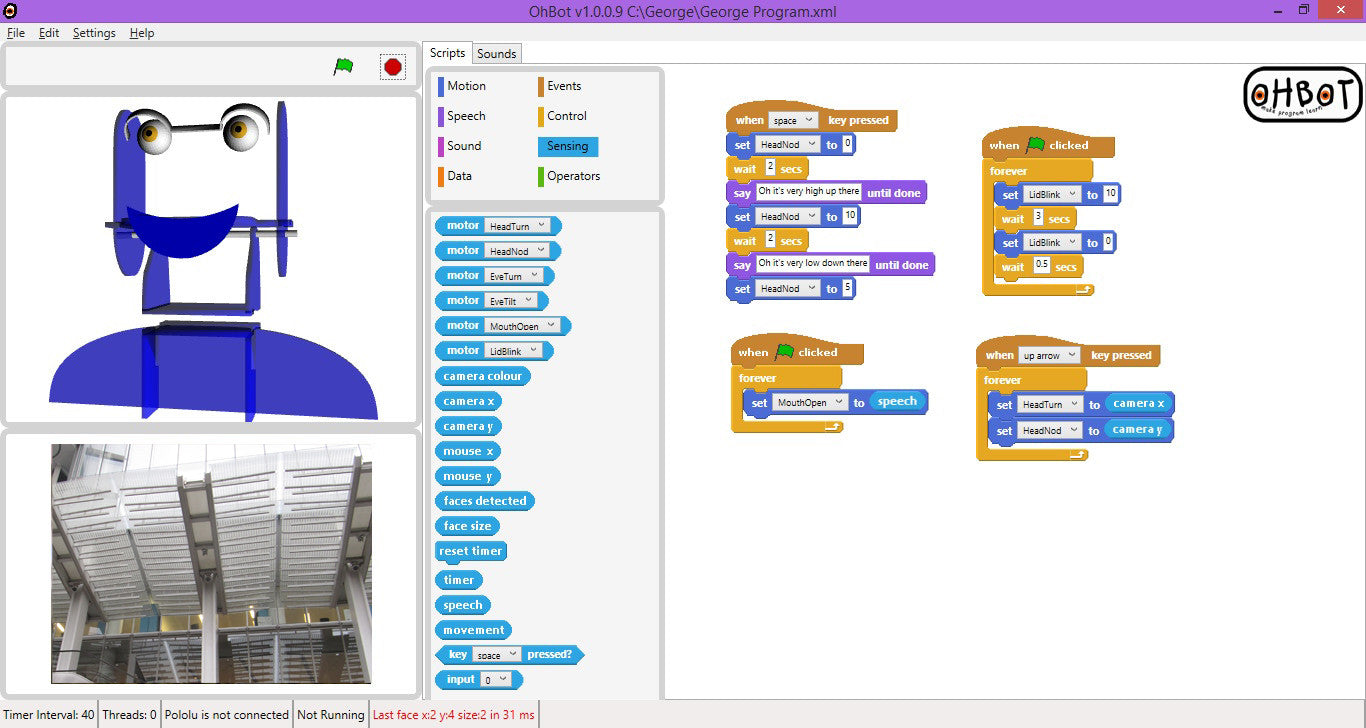Click the movement sensing block
The height and width of the screenshot is (728, 1366).
(x=474, y=630)
